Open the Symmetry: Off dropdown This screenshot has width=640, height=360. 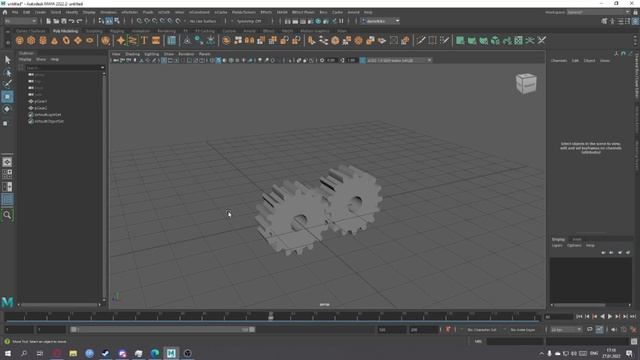click(x=249, y=21)
